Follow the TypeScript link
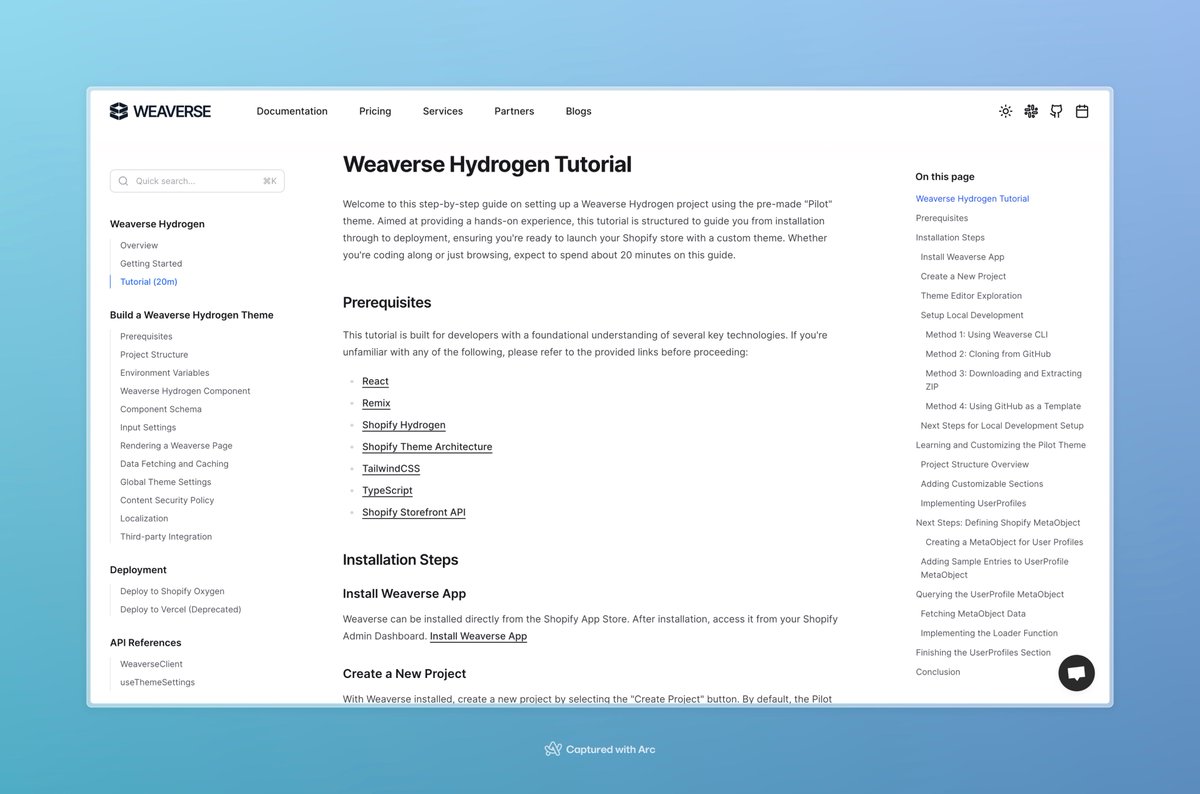 point(387,490)
